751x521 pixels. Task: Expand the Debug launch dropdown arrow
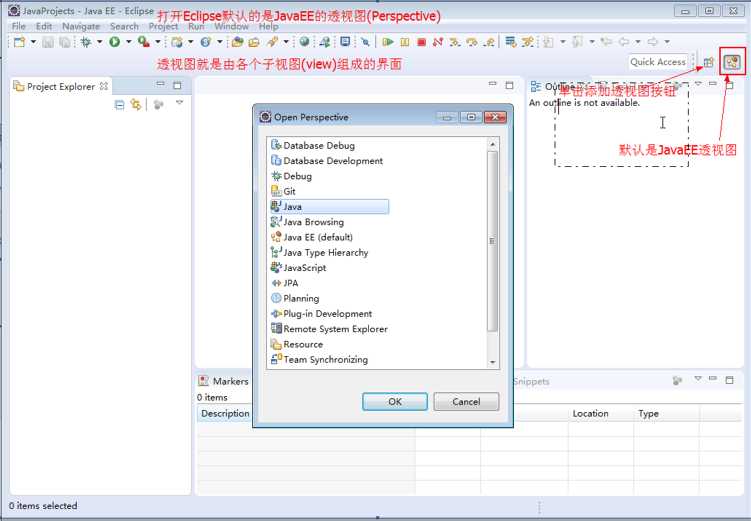[x=99, y=42]
